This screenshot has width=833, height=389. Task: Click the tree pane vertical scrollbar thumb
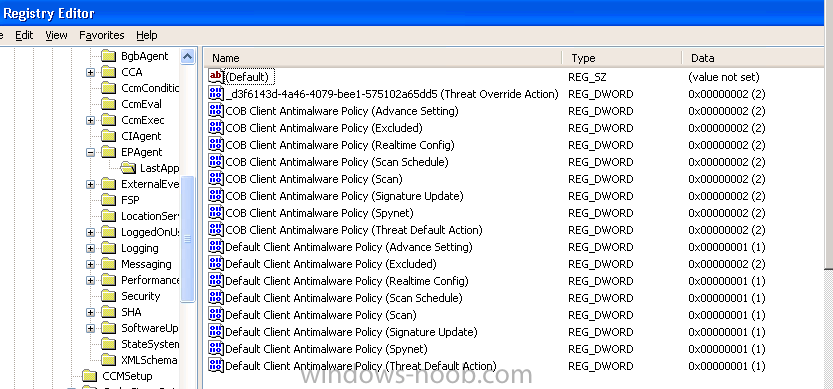coord(188,239)
